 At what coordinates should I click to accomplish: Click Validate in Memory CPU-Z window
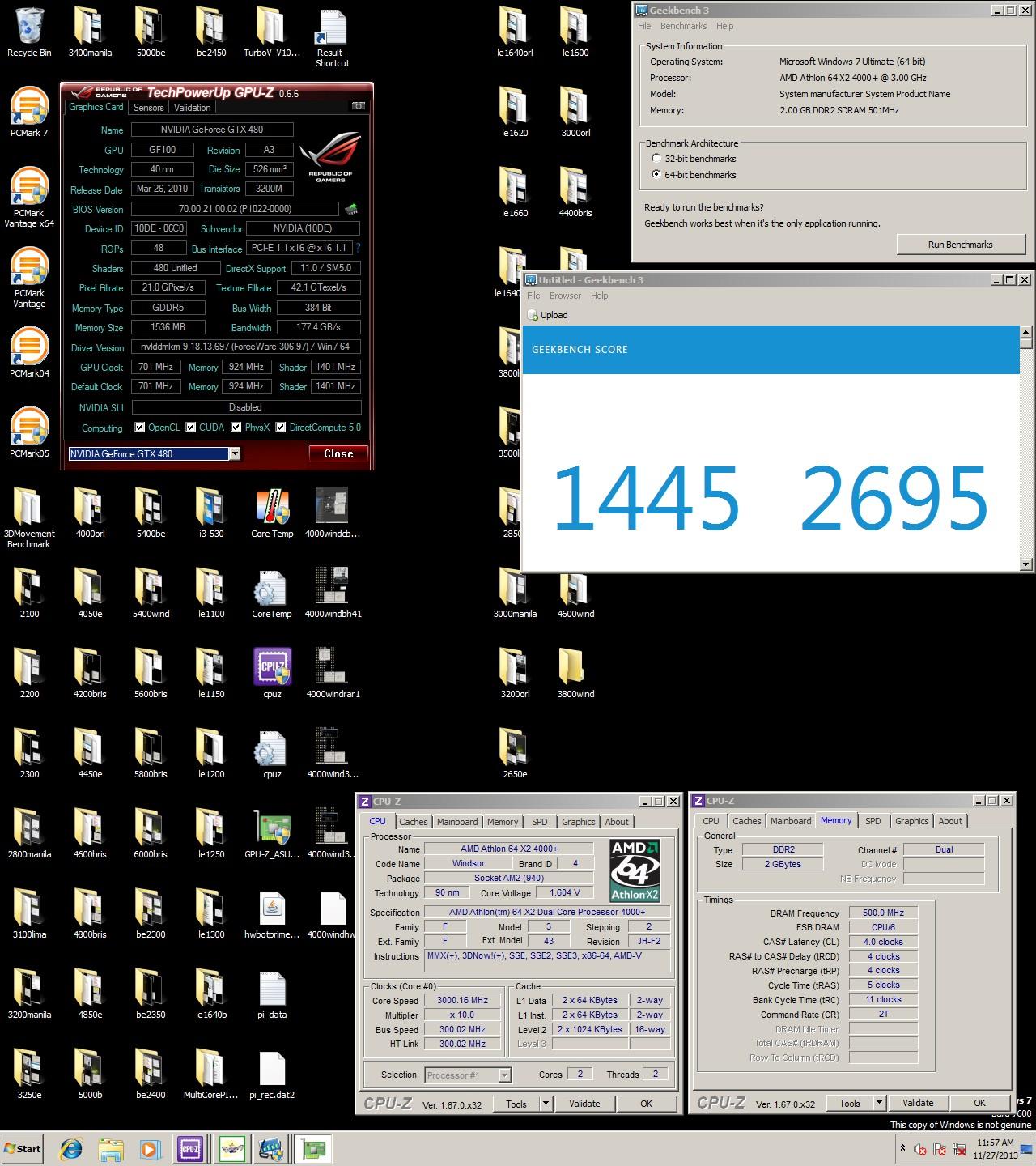(x=918, y=1103)
